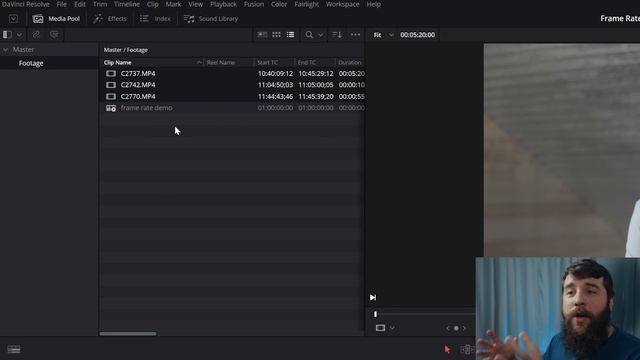
Task: Click the clip icon beside C2742.MP4
Action: coord(111,85)
